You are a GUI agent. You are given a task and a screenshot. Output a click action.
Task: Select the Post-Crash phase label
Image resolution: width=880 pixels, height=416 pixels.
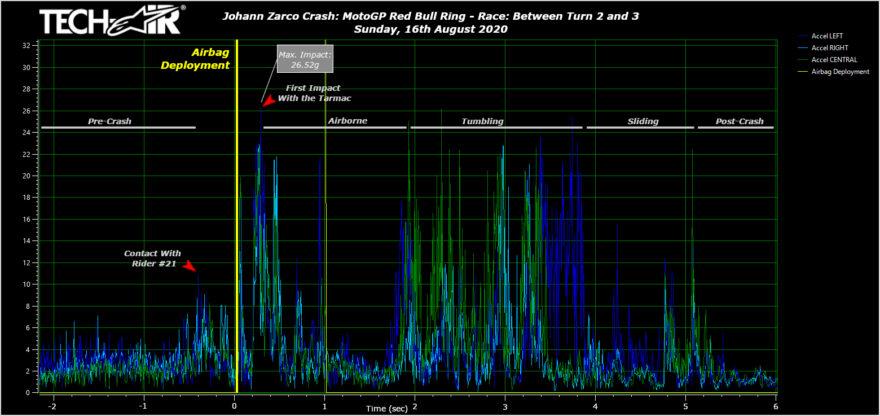click(739, 121)
